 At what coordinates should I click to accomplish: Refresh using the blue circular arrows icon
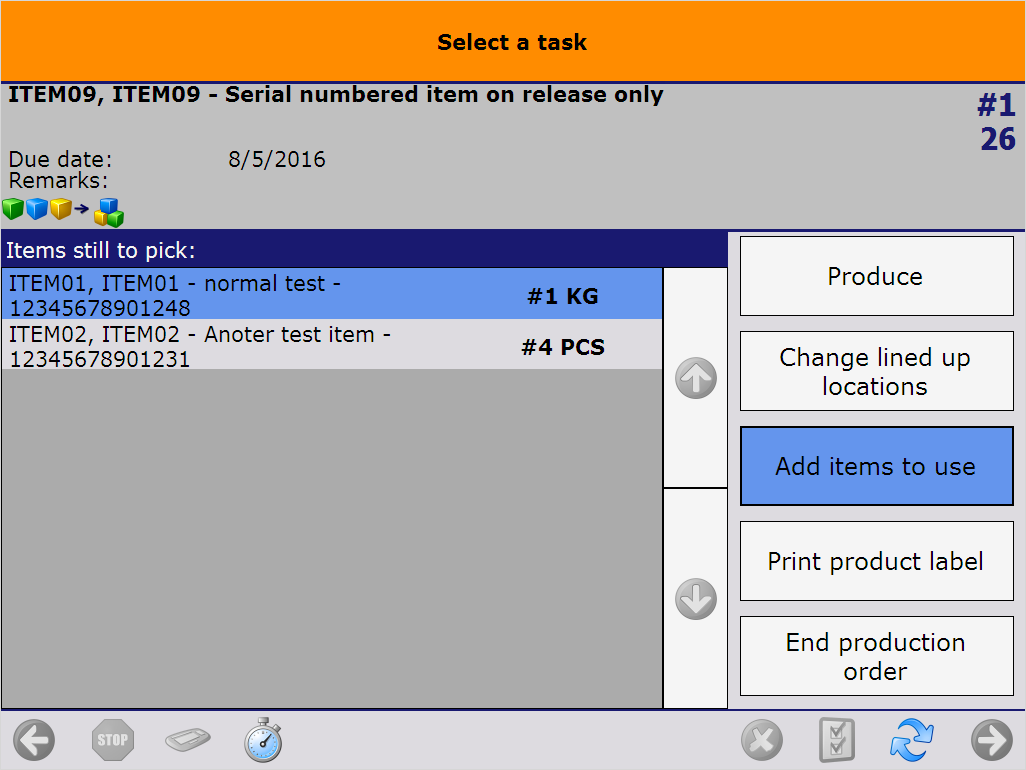coord(911,741)
